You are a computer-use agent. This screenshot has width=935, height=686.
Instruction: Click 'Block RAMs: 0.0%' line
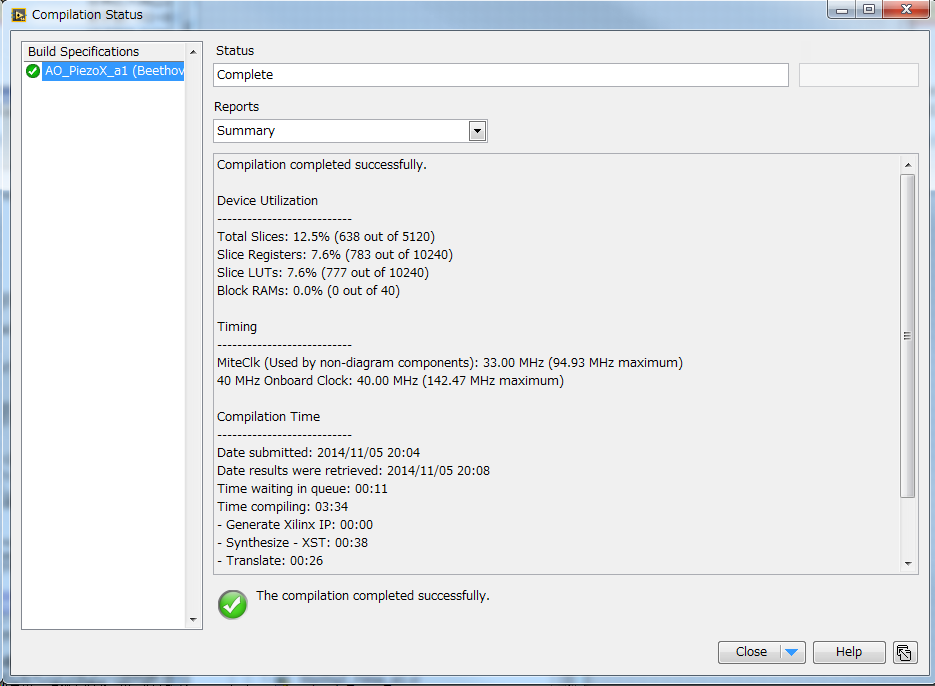[x=308, y=291]
